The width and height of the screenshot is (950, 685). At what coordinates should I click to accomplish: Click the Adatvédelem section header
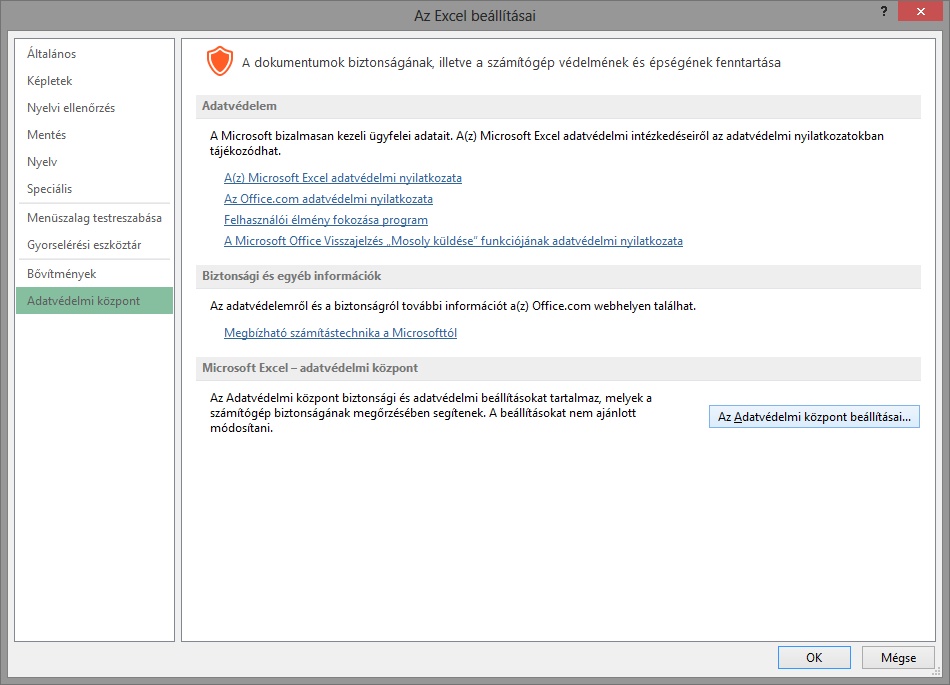tap(558, 106)
